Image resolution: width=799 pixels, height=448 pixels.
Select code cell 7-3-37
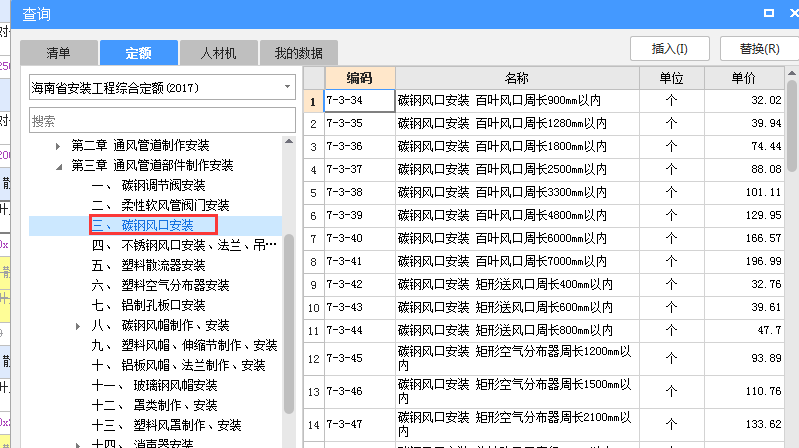pos(360,169)
